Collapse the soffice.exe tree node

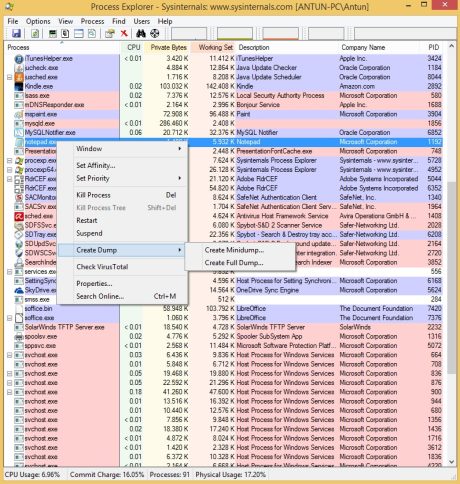pos(10,318)
